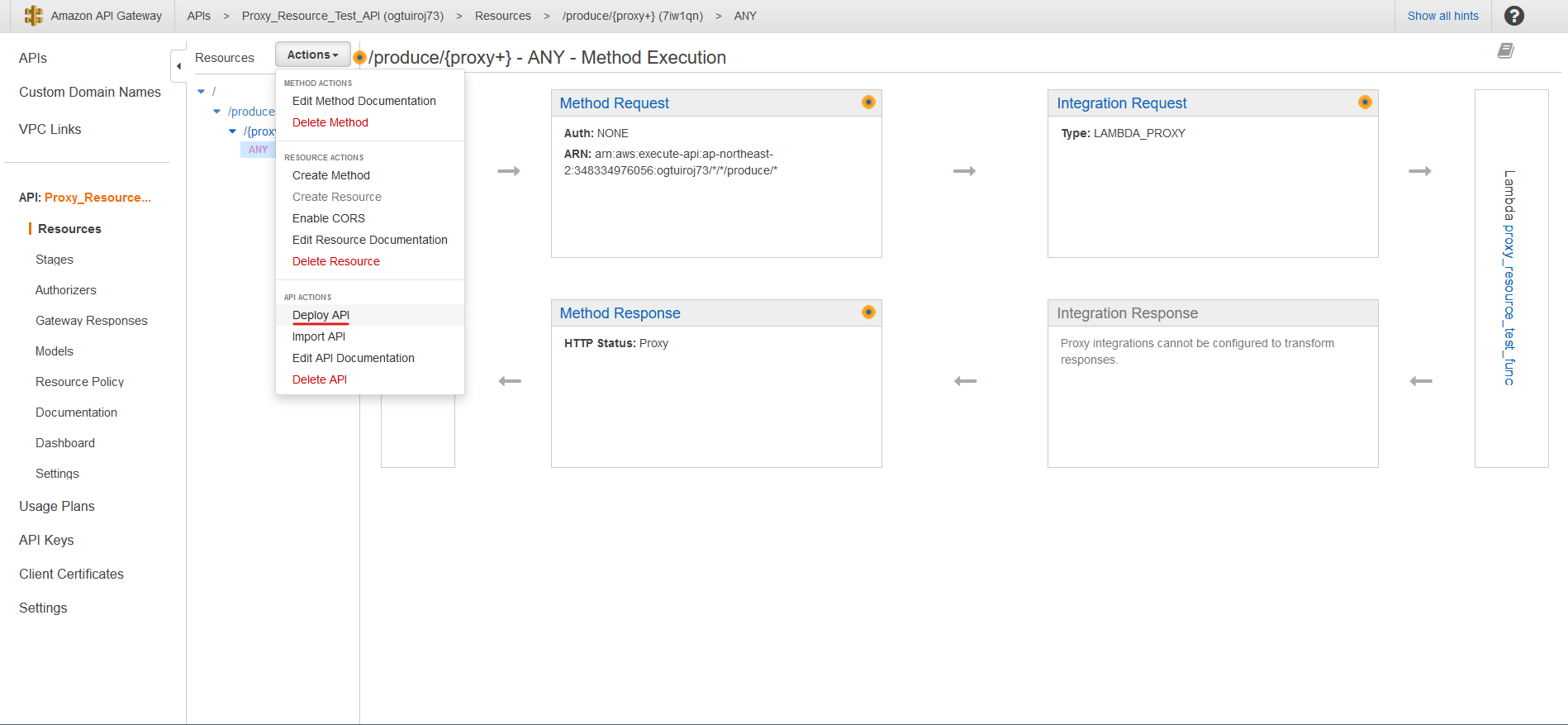Open Usage Plans sidebar item
Image resolution: width=1568 pixels, height=725 pixels.
57,506
